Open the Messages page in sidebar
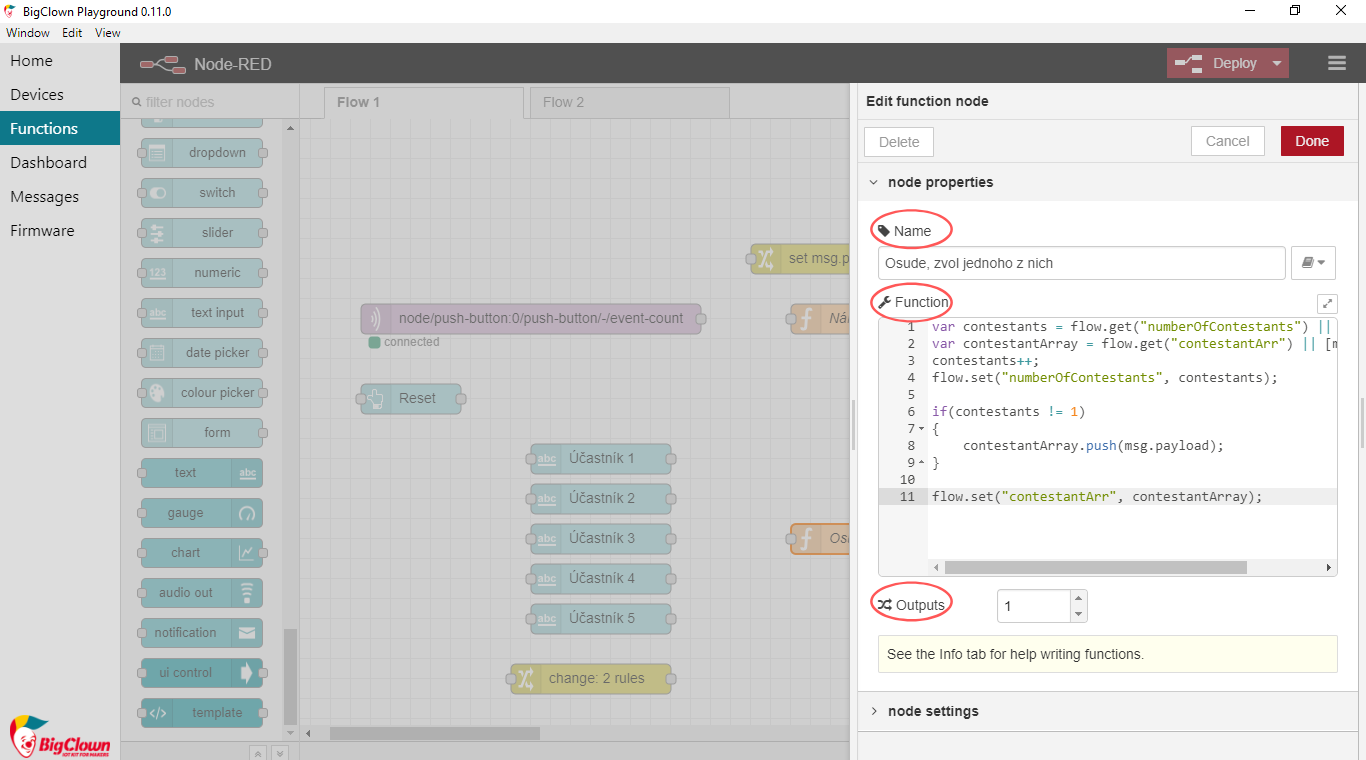The height and width of the screenshot is (760, 1366). [60, 196]
